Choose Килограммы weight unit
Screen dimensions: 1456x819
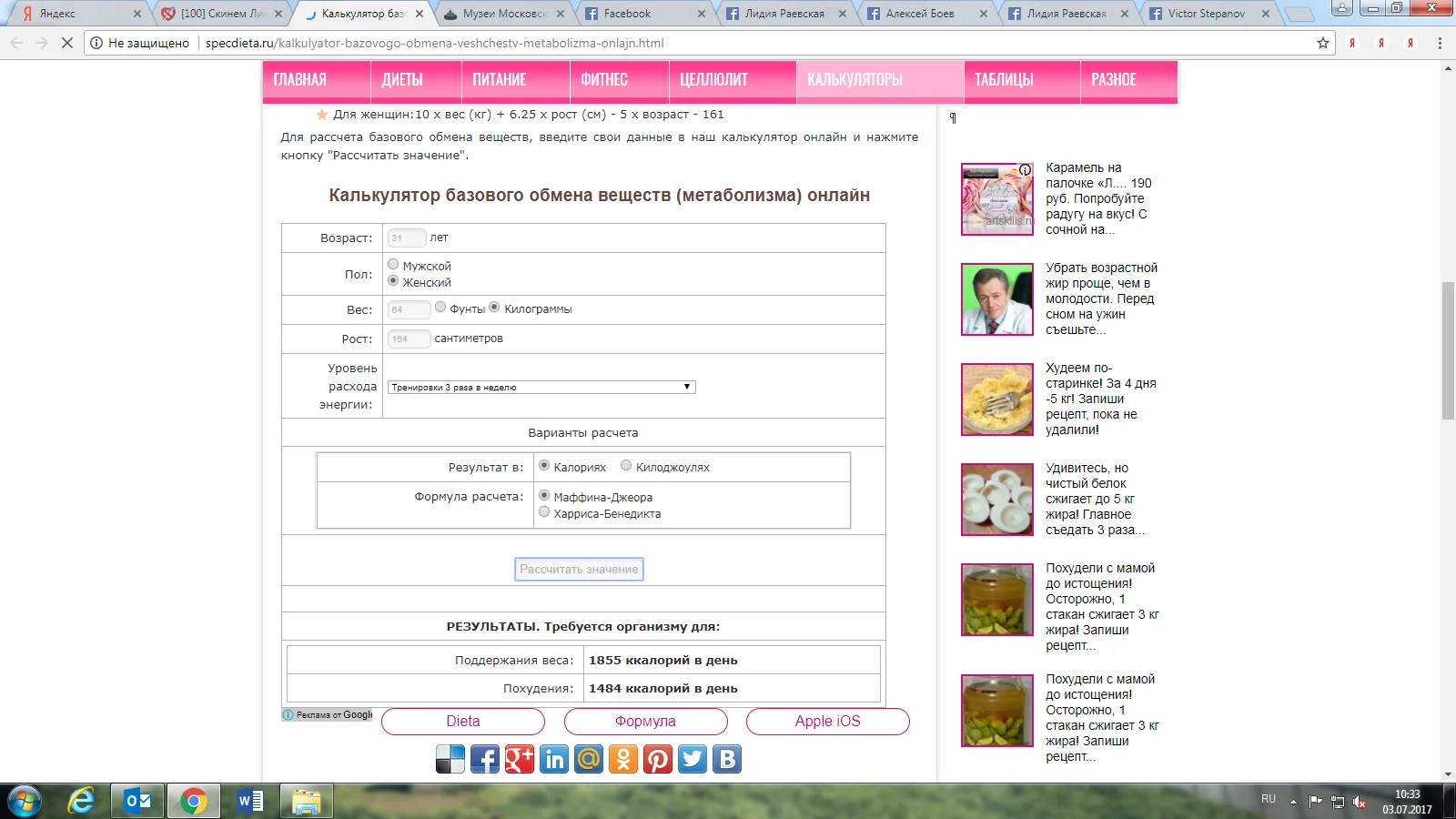pos(494,307)
